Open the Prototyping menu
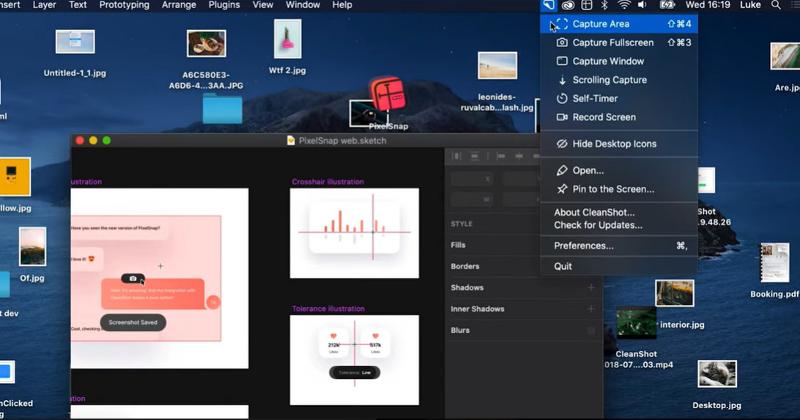This screenshot has width=800, height=420. (x=124, y=5)
